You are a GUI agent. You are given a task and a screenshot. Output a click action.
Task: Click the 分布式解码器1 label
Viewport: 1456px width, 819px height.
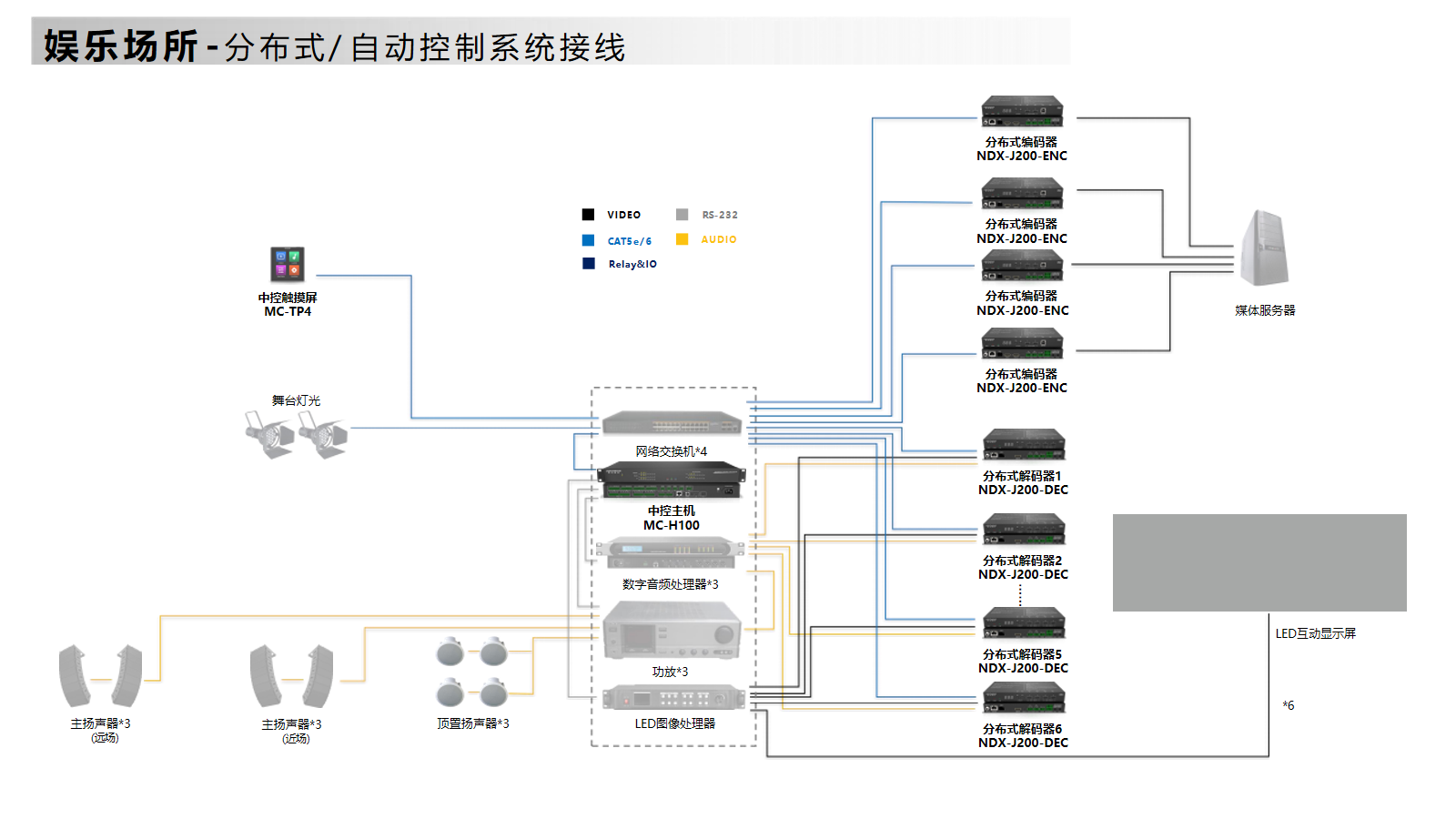pos(1022,476)
